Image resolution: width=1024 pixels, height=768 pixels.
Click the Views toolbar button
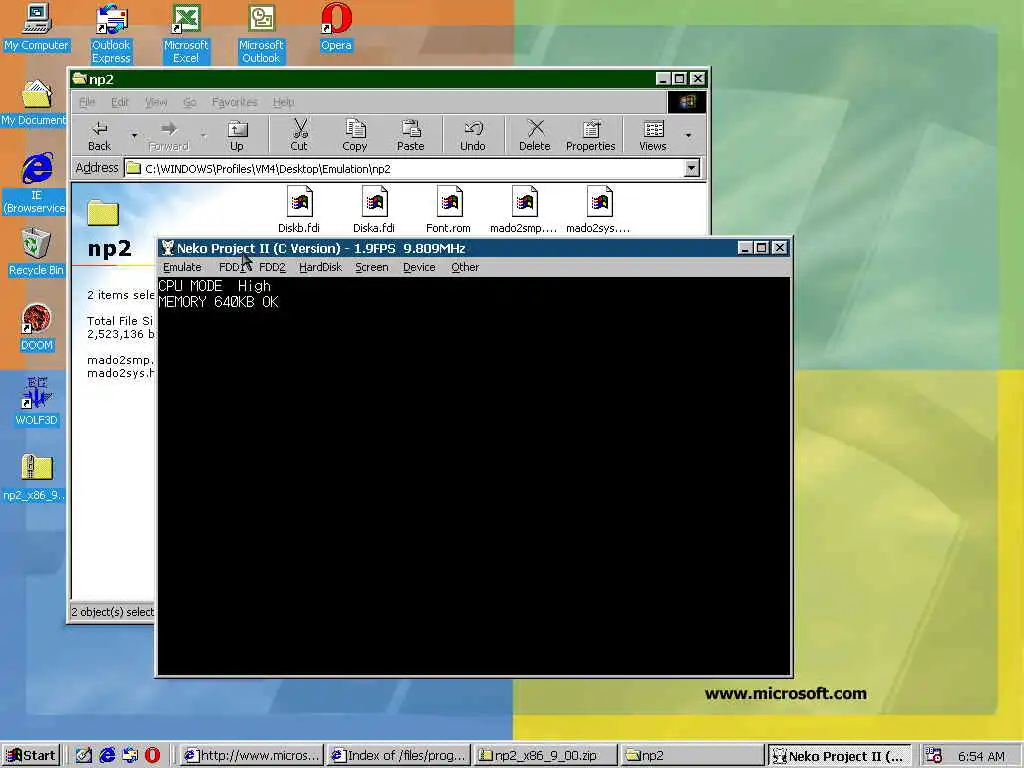pyautogui.click(x=653, y=136)
